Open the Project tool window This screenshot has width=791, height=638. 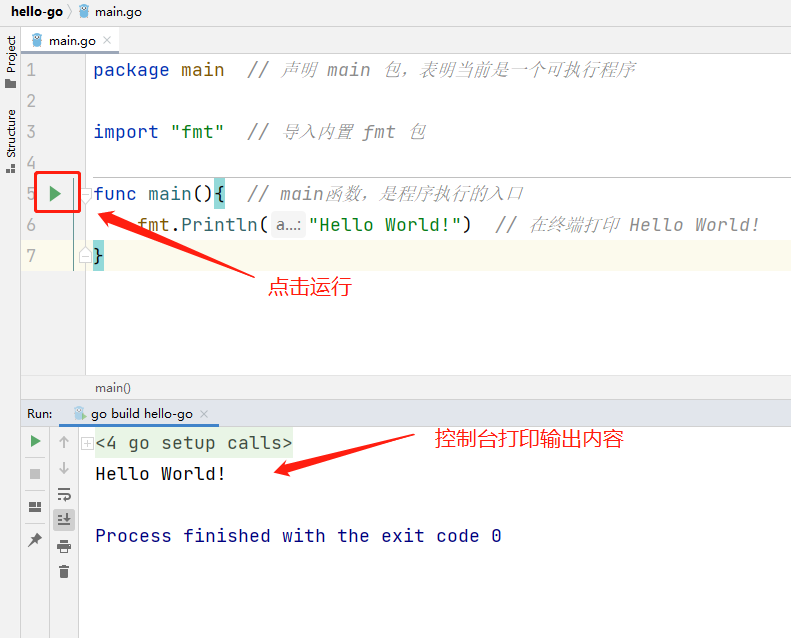pyautogui.click(x=11, y=61)
